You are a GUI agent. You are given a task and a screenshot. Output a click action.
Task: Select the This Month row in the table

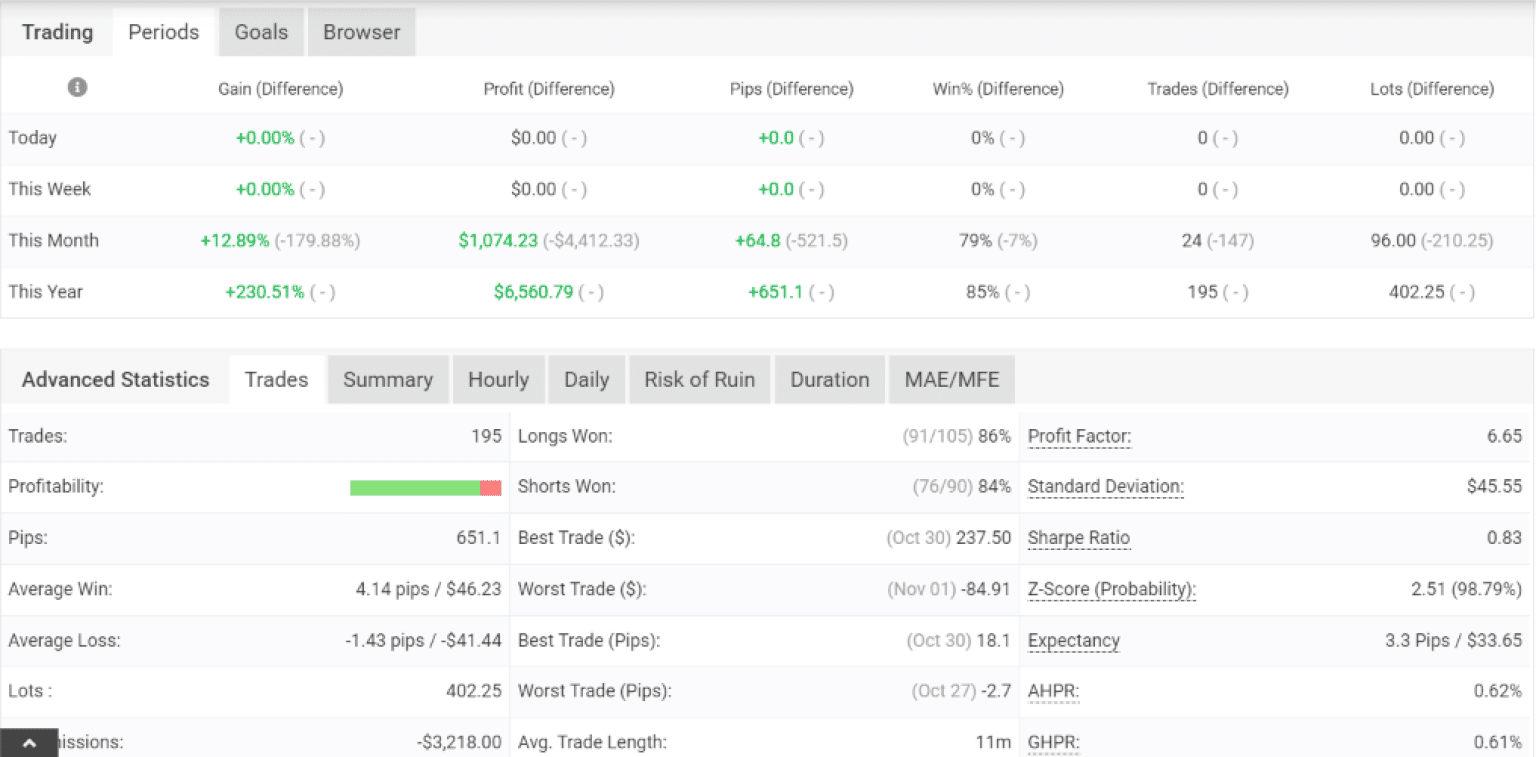click(x=54, y=240)
